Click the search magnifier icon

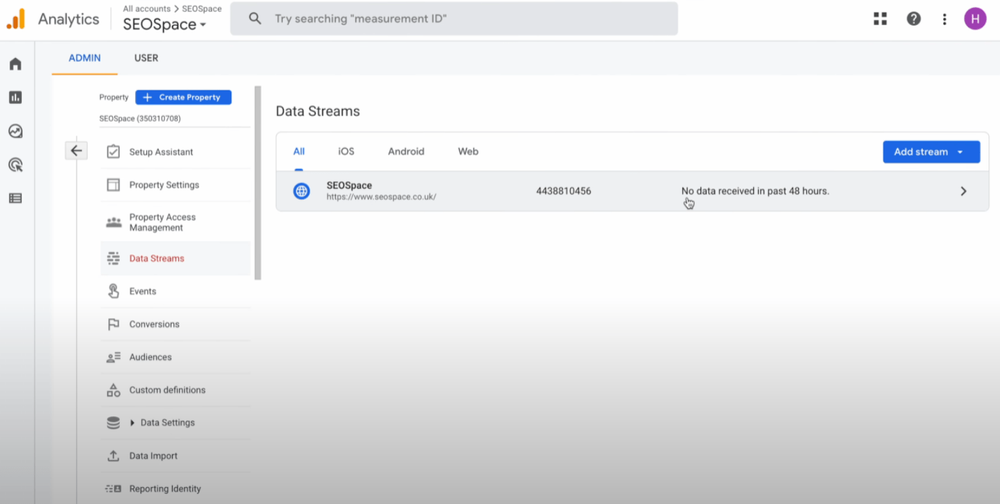(x=255, y=19)
